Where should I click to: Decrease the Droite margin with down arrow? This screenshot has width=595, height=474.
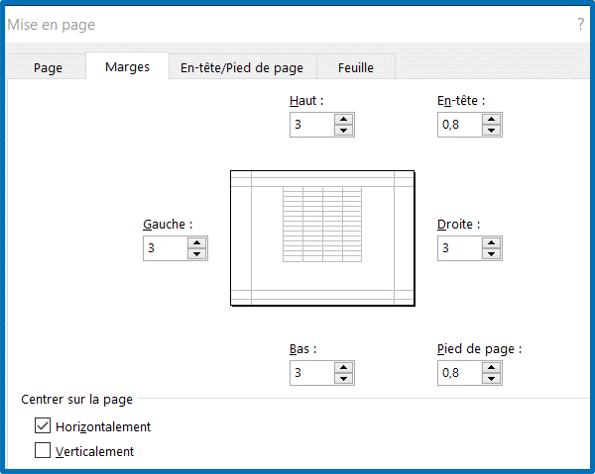pyautogui.click(x=491, y=254)
